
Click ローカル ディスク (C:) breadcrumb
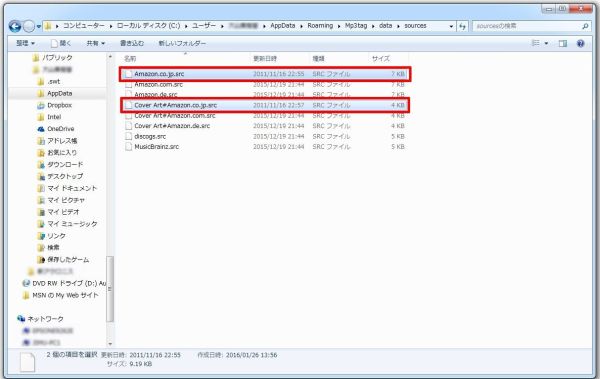point(148,26)
